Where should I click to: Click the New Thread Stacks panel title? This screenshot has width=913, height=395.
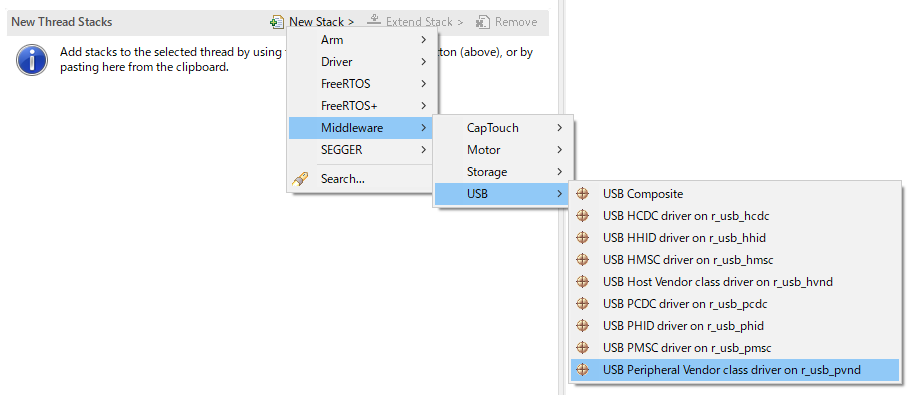(x=62, y=22)
